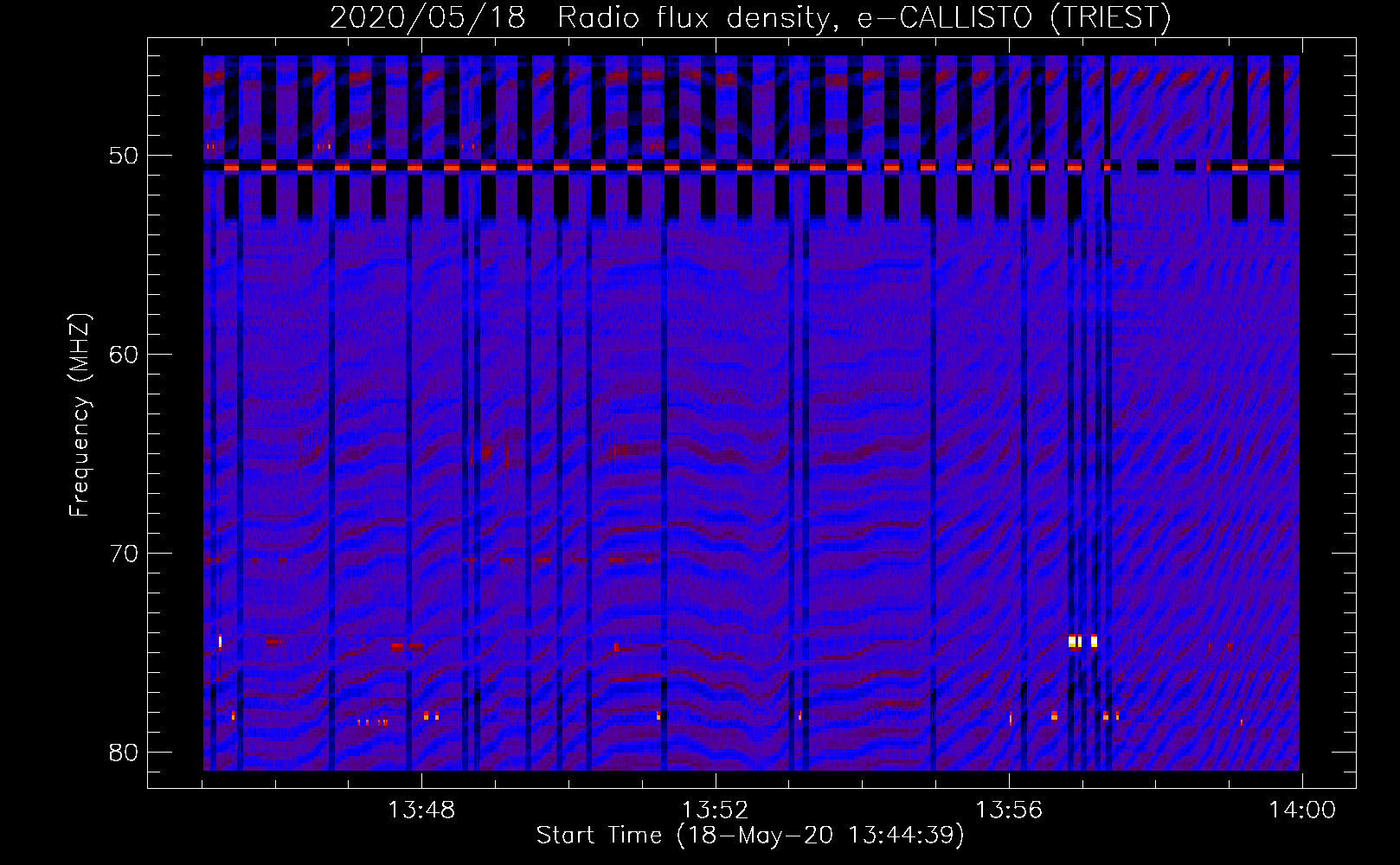
Task: Click the 60 frequency tick label
Action: [x=124, y=355]
